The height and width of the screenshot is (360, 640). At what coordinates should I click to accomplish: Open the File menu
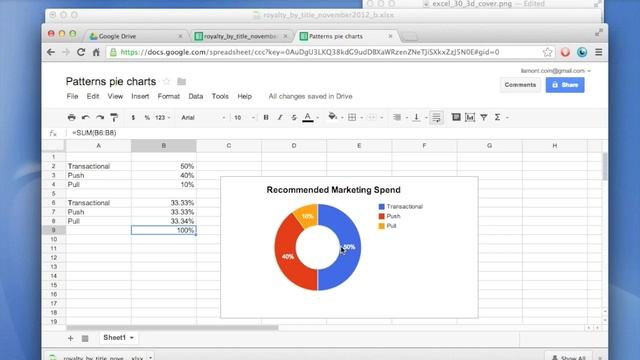[72, 96]
